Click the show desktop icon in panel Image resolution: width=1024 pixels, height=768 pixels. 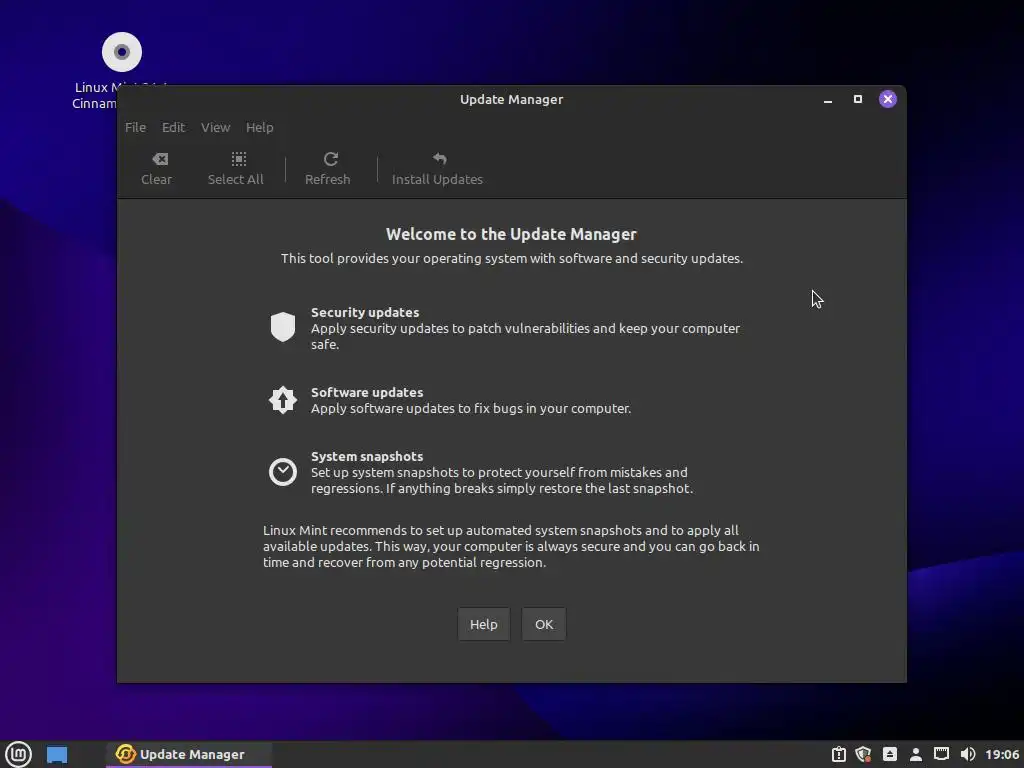[x=57, y=754]
